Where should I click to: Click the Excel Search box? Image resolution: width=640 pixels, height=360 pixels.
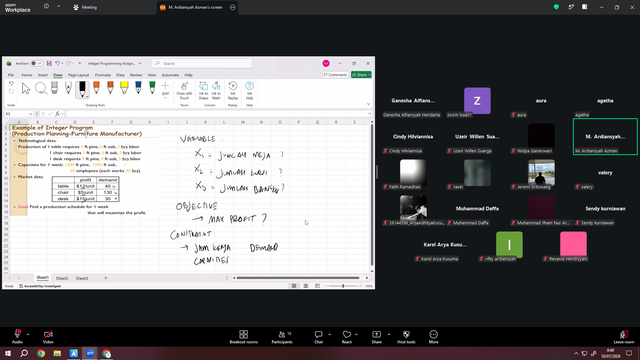click(202, 63)
